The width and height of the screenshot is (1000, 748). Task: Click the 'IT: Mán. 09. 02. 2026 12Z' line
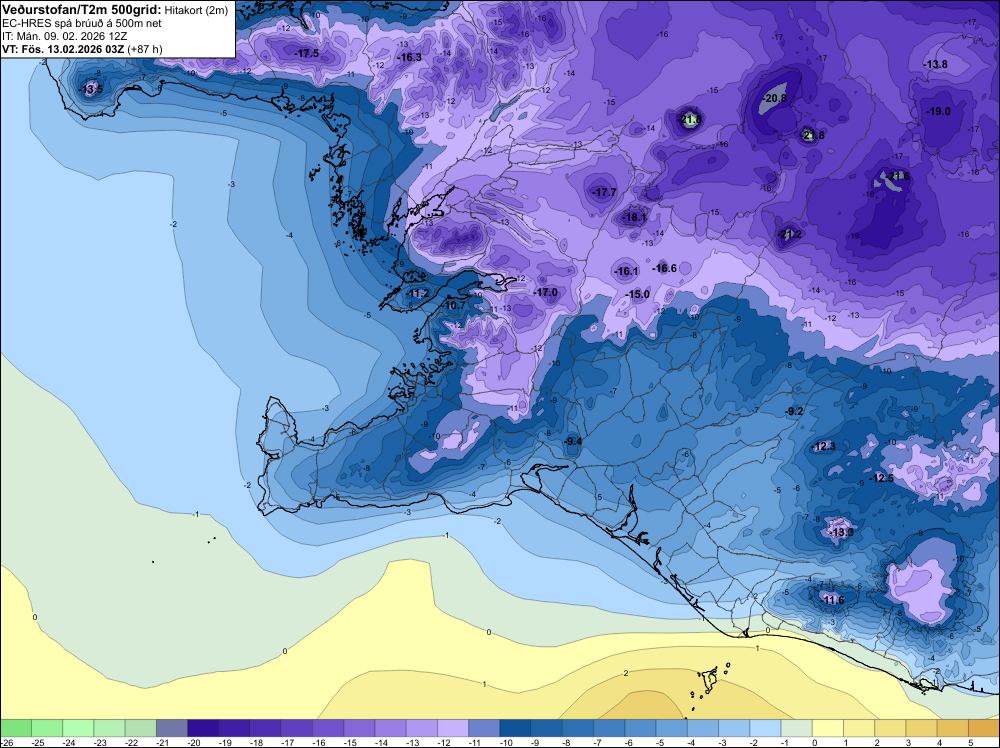64,36
